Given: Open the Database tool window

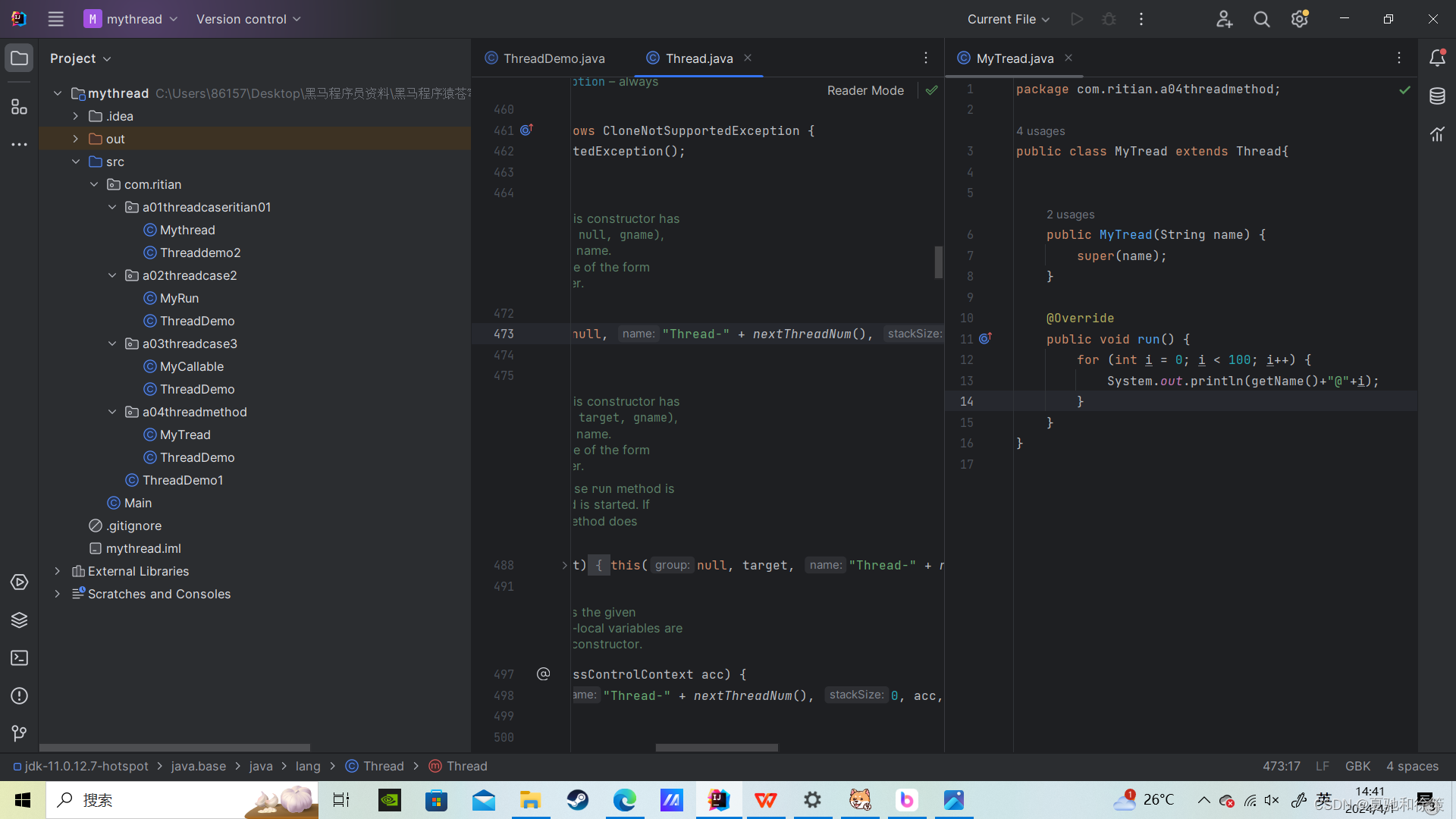Looking at the screenshot, I should pyautogui.click(x=1437, y=96).
